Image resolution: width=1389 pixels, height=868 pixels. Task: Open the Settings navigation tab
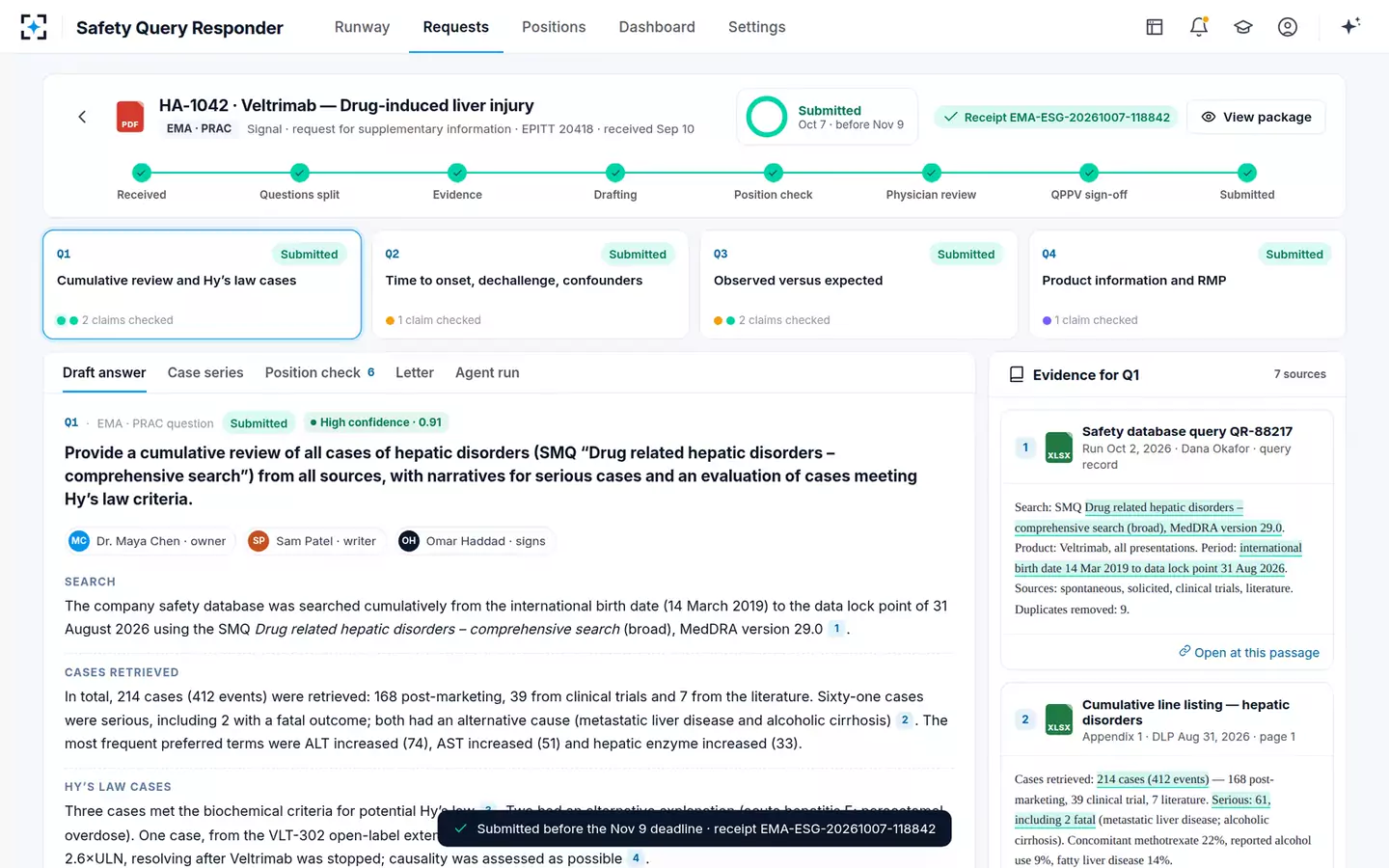(757, 27)
